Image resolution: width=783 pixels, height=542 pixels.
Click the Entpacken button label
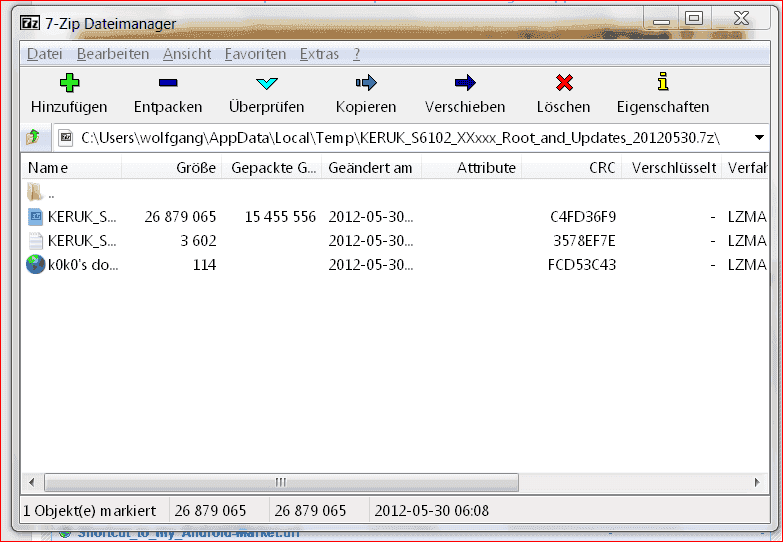coord(168,107)
